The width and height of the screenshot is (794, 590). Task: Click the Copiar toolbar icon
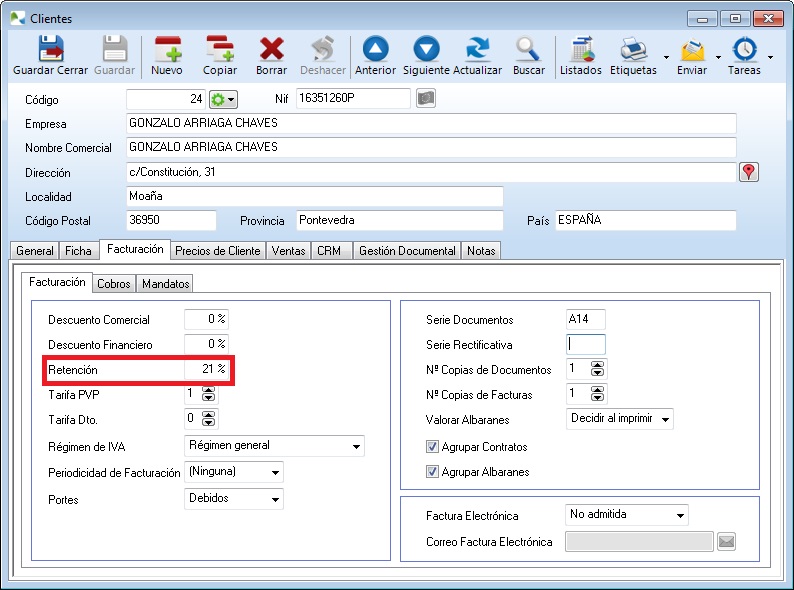219,56
